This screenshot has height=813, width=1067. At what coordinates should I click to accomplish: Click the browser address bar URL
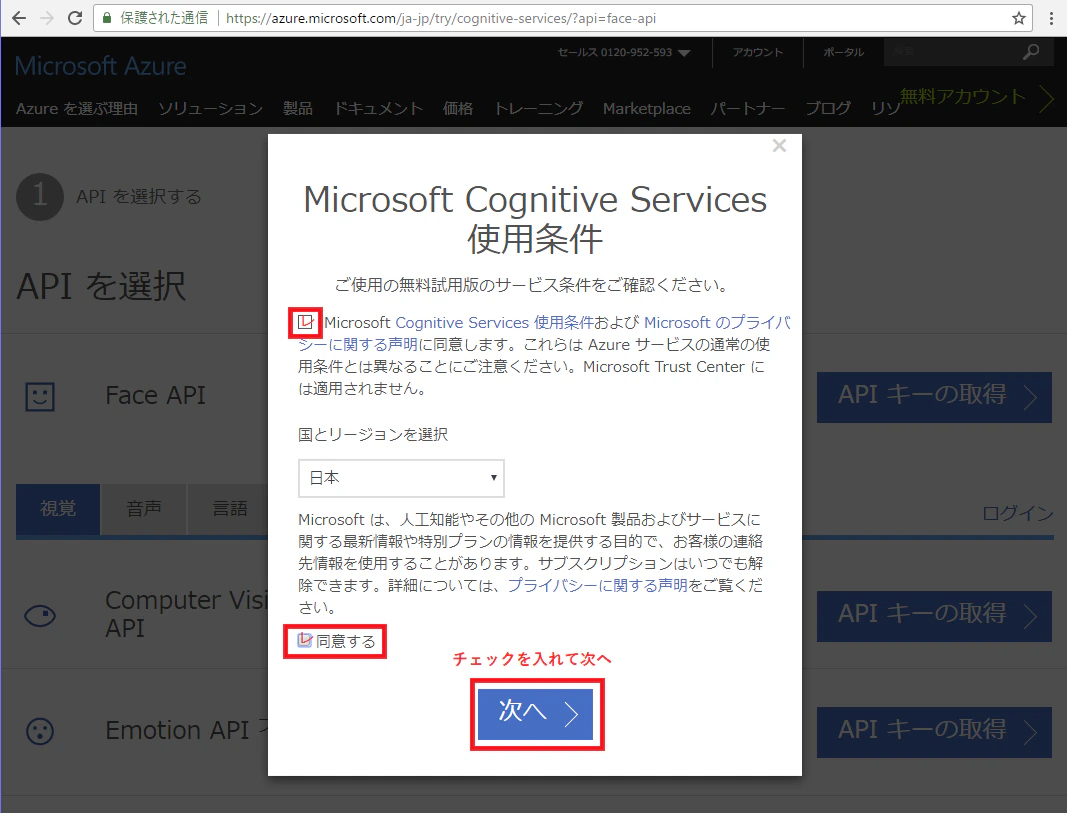point(441,18)
